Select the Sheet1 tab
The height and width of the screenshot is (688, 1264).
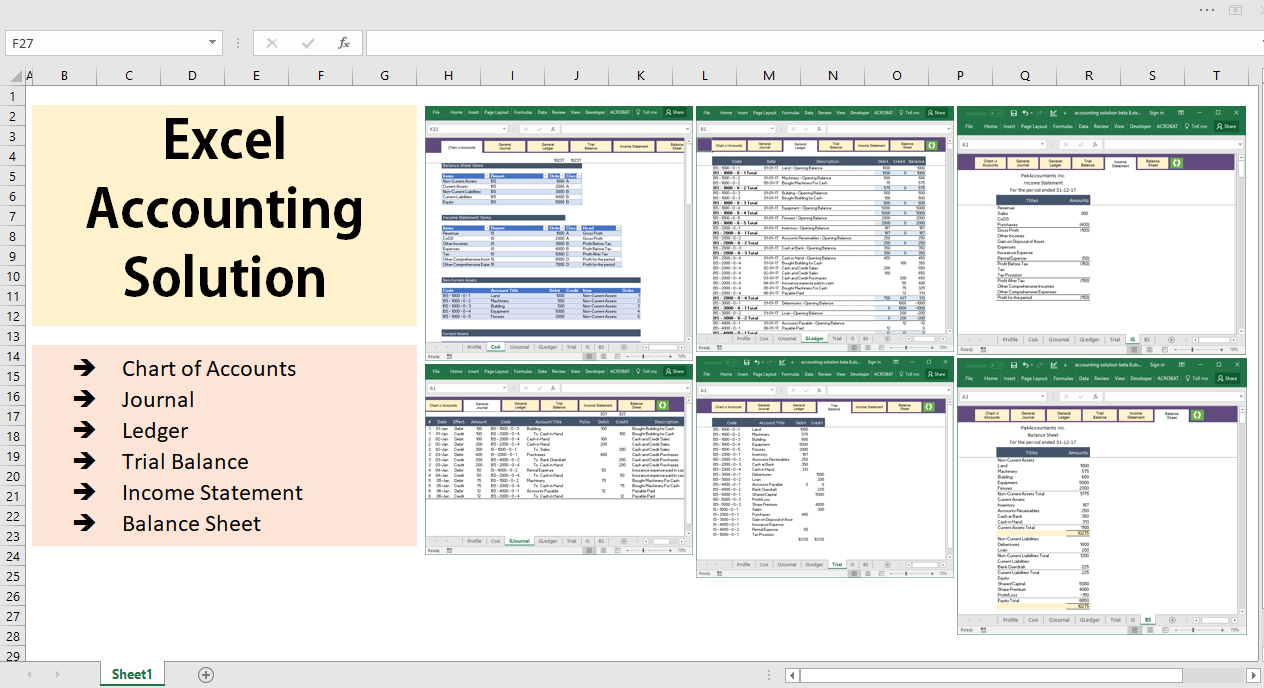pyautogui.click(x=132, y=675)
